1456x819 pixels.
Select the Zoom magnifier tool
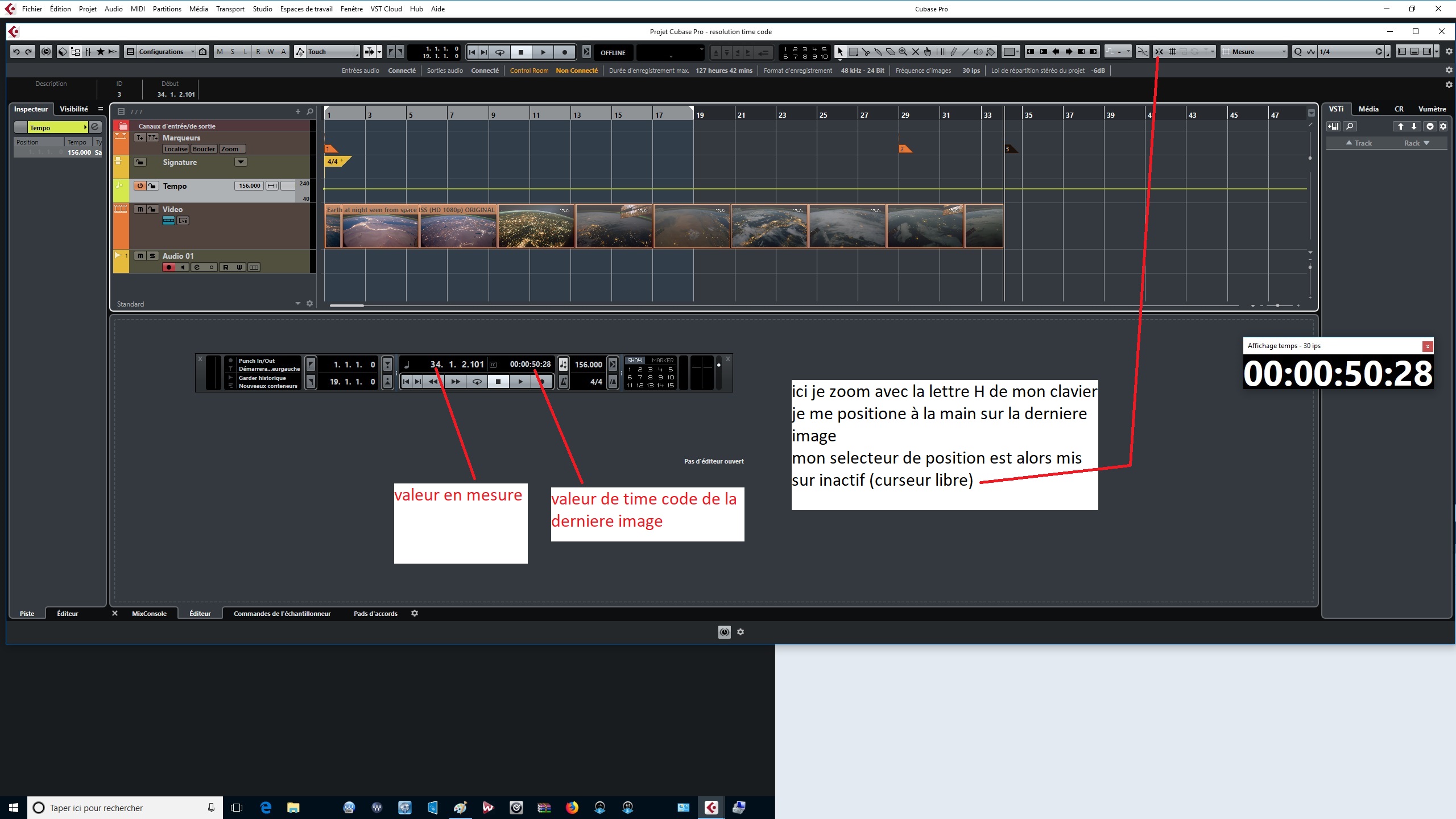pyautogui.click(x=903, y=52)
